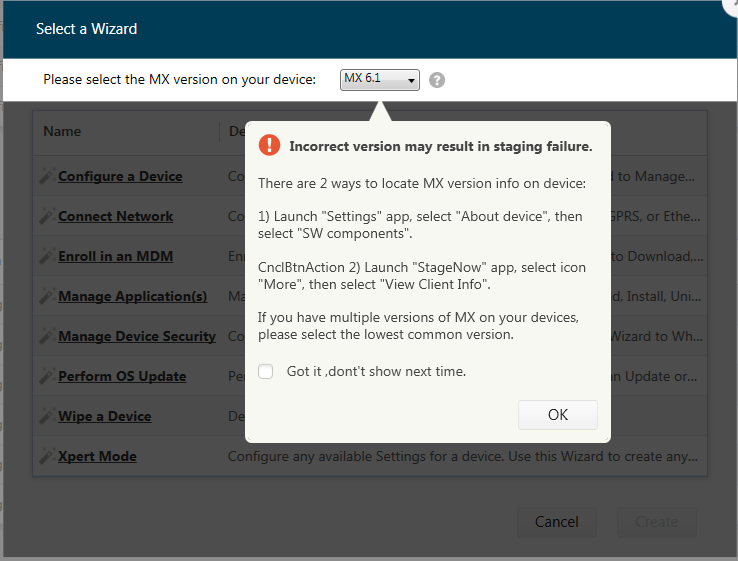The image size is (738, 561).
Task: Click wand icon beside Perform OS Update
Action: tap(47, 376)
